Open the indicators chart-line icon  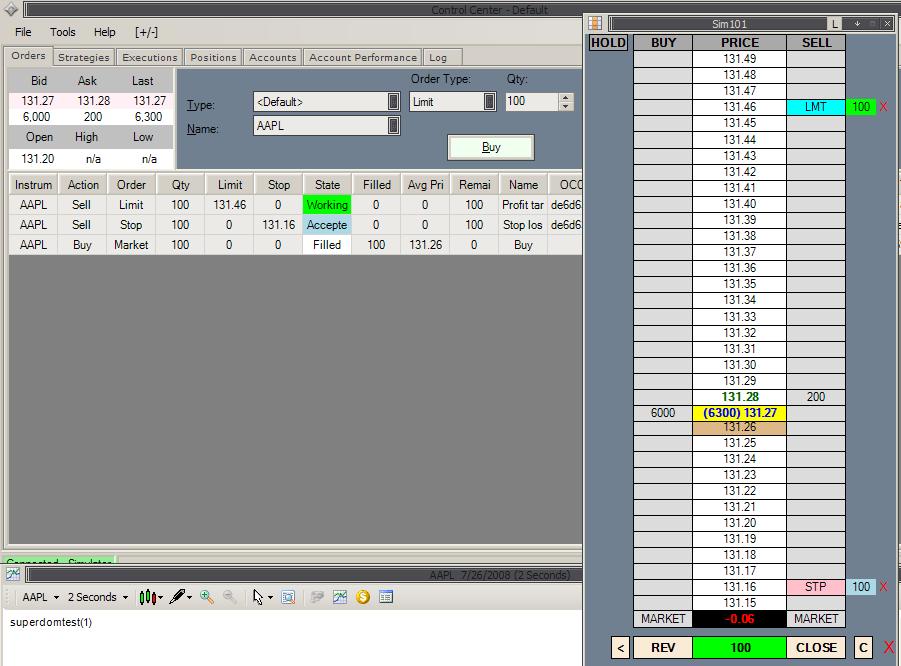pyautogui.click(x=340, y=597)
